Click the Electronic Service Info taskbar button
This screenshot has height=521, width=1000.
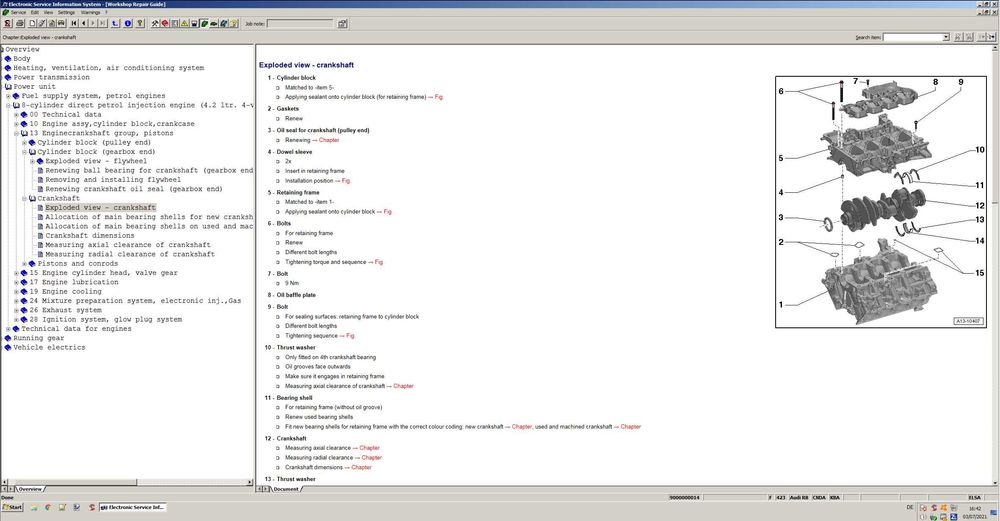click(133, 508)
